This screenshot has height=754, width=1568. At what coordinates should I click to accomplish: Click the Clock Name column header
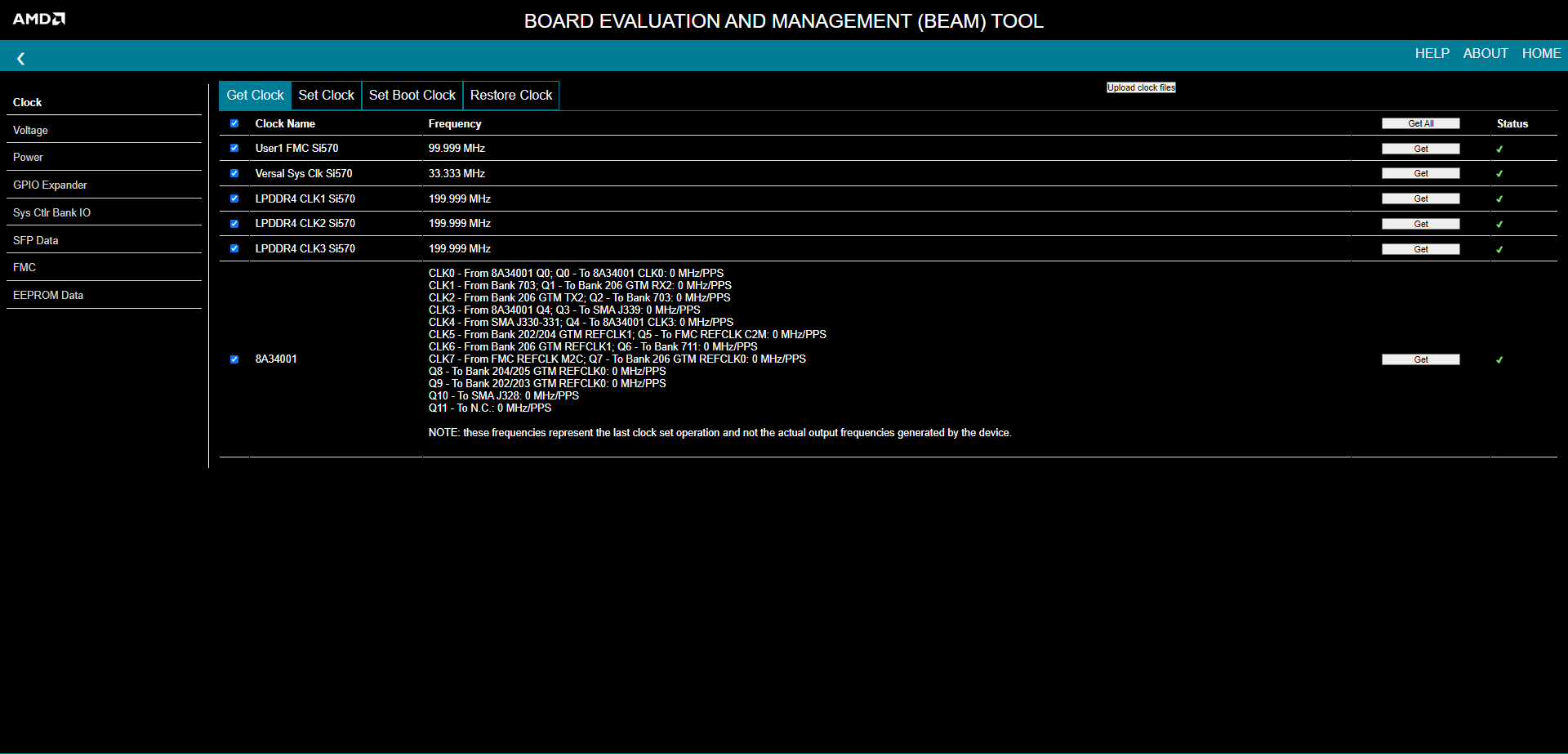285,123
